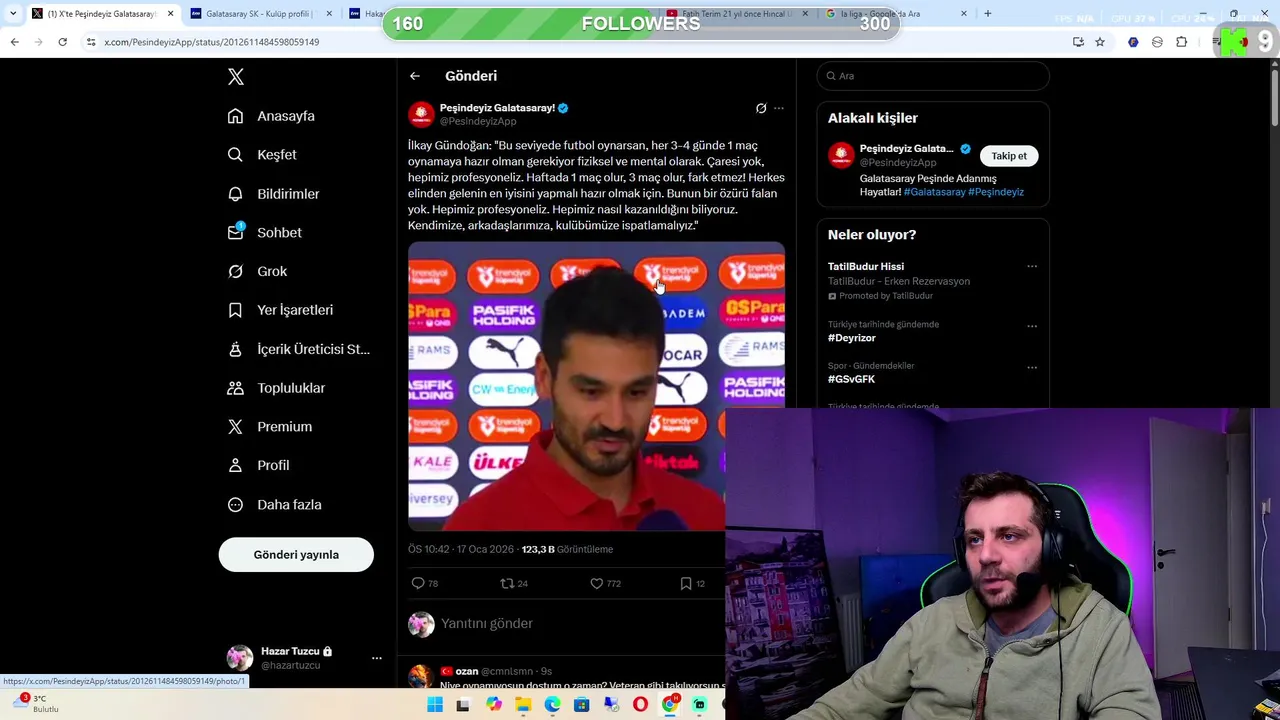Viewport: 1280px width, 720px height.
Task: Reload the current page
Action: click(x=62, y=42)
